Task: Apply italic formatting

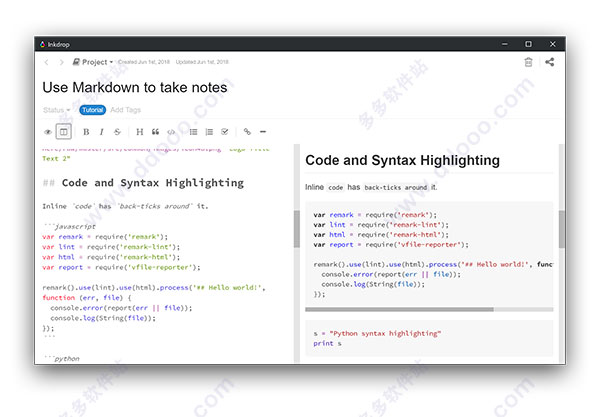Action: [101, 132]
